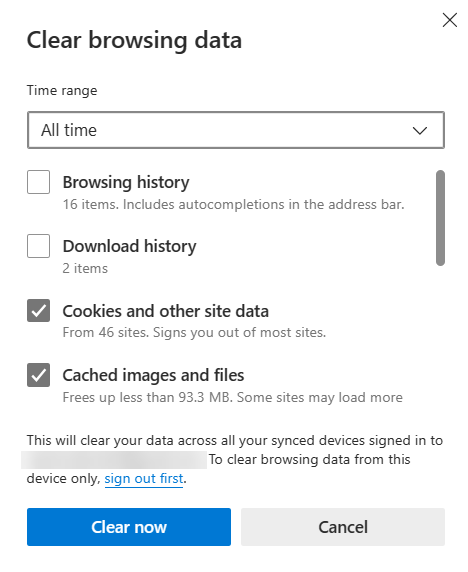468x572 pixels.
Task: Click the Cached images and files label
Action: pos(153,375)
